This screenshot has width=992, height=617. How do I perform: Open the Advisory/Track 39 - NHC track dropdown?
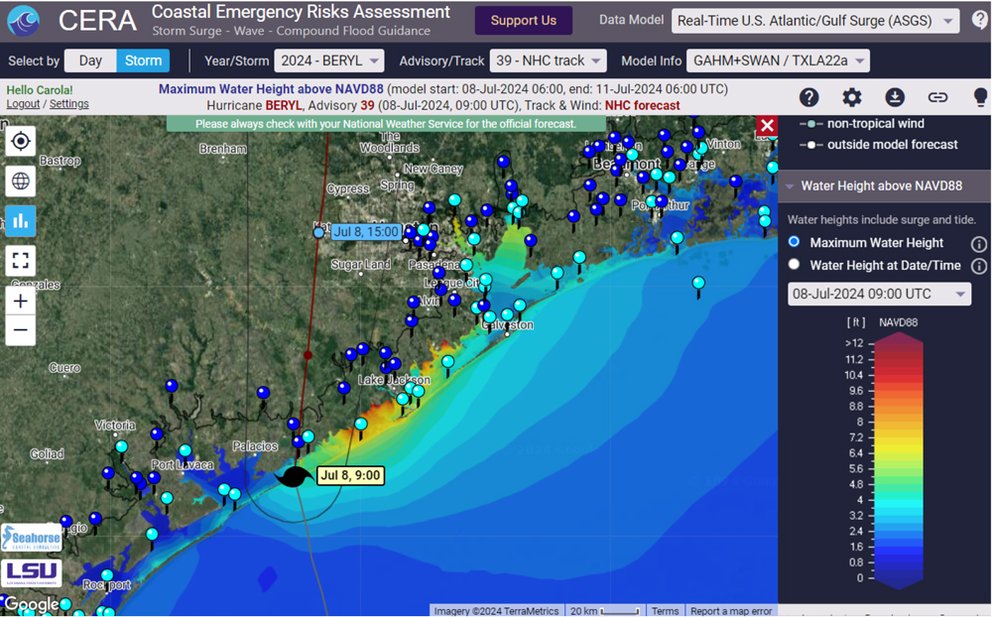[x=547, y=61]
